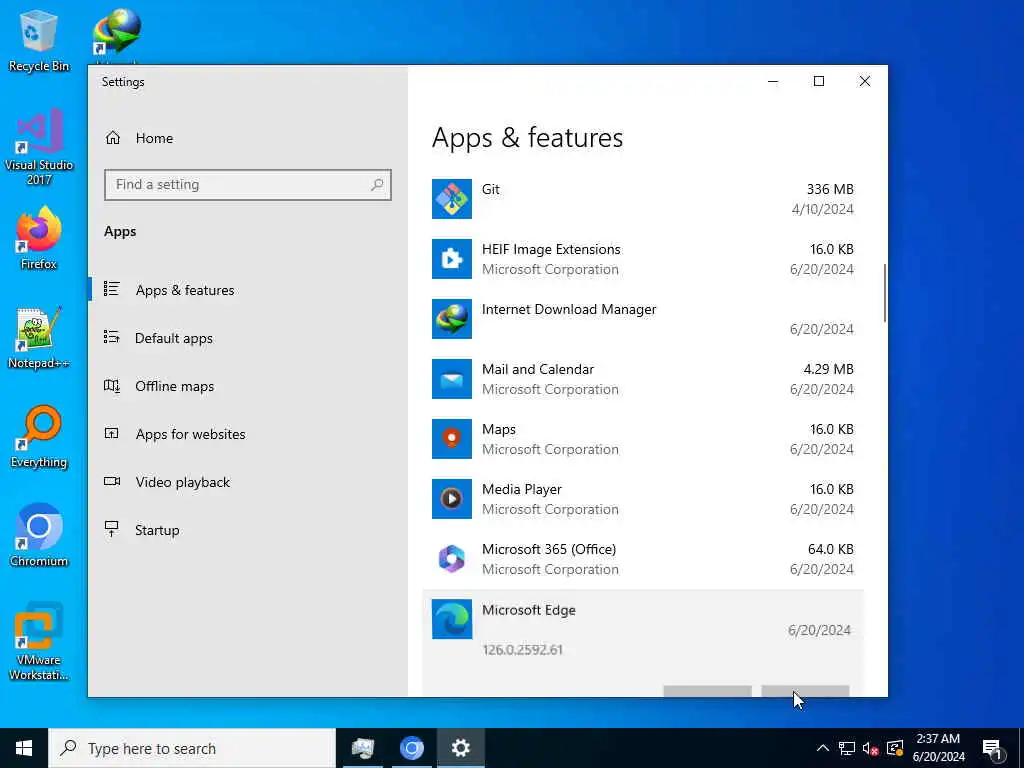Open the Apps for websites page
1024x768 pixels.
pyautogui.click(x=248, y=434)
